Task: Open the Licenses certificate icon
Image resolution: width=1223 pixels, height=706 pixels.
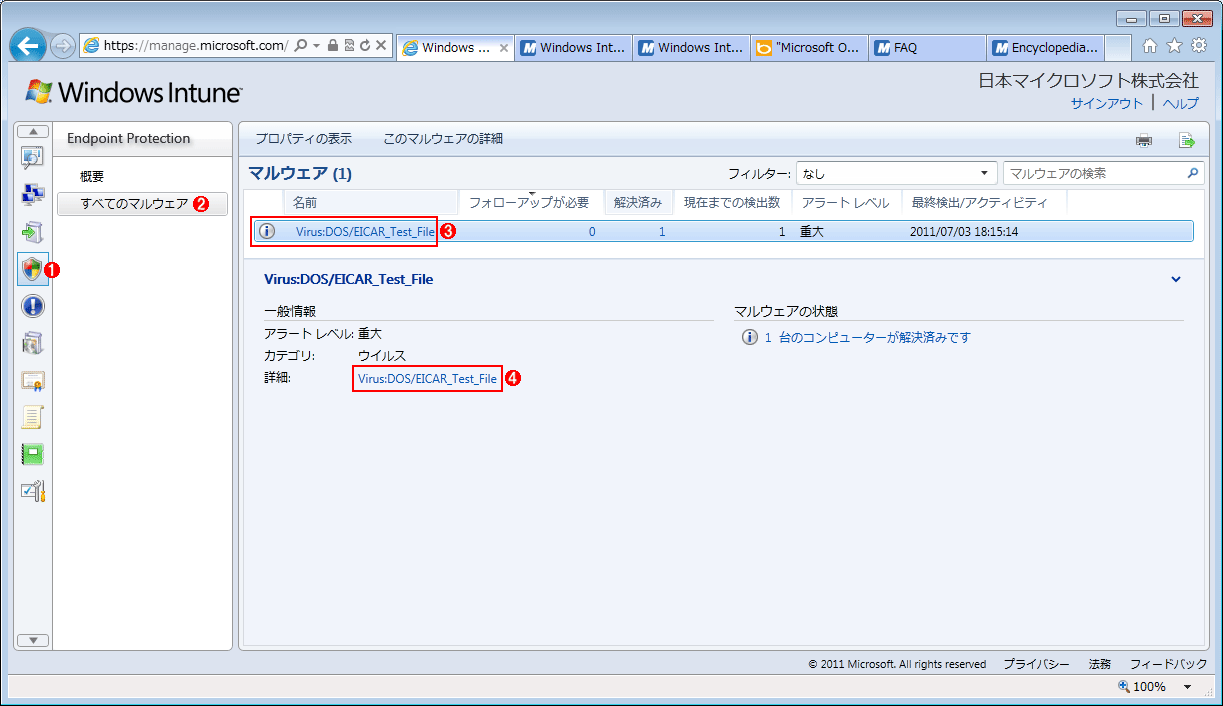Action: point(33,380)
